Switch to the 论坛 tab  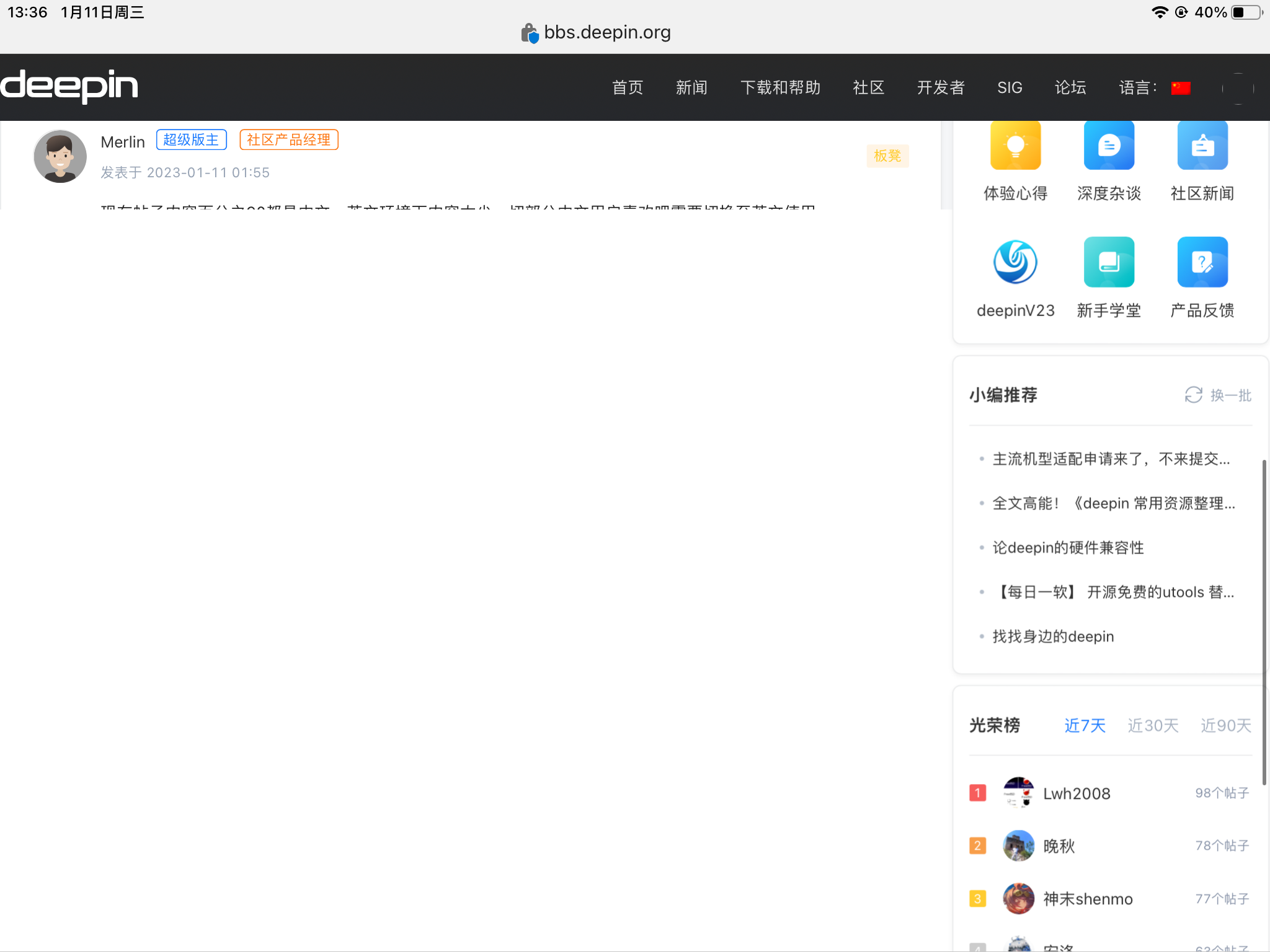click(1070, 87)
